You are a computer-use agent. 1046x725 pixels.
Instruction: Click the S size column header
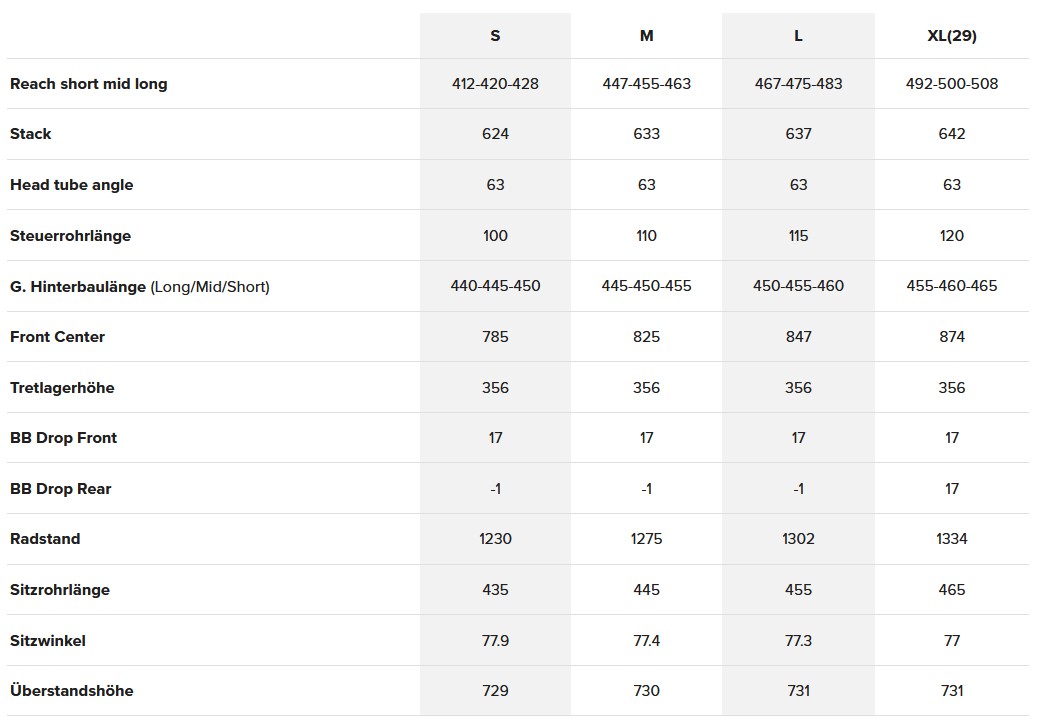tap(495, 36)
